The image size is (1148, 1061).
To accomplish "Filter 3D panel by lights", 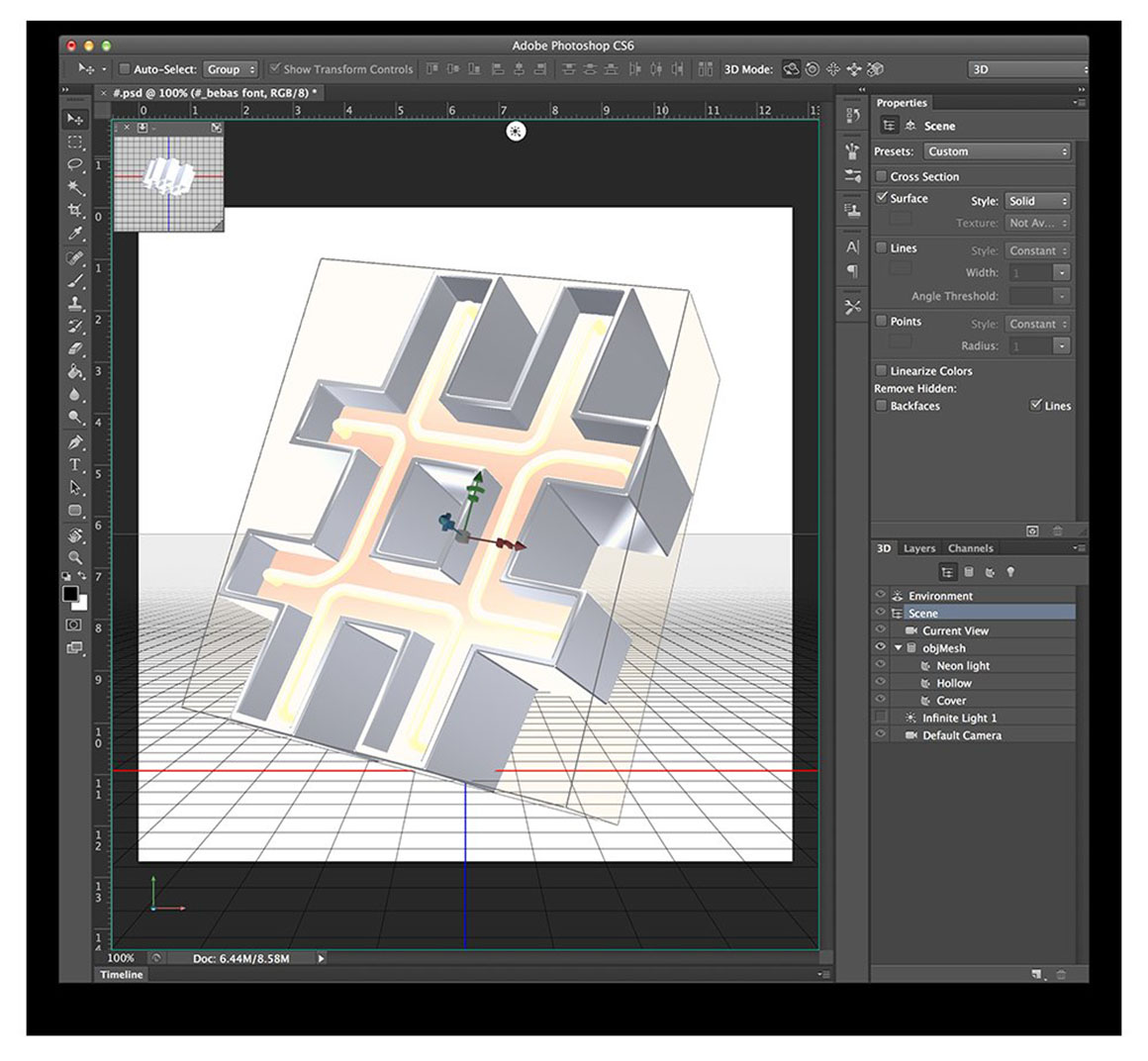I will 1010,572.
